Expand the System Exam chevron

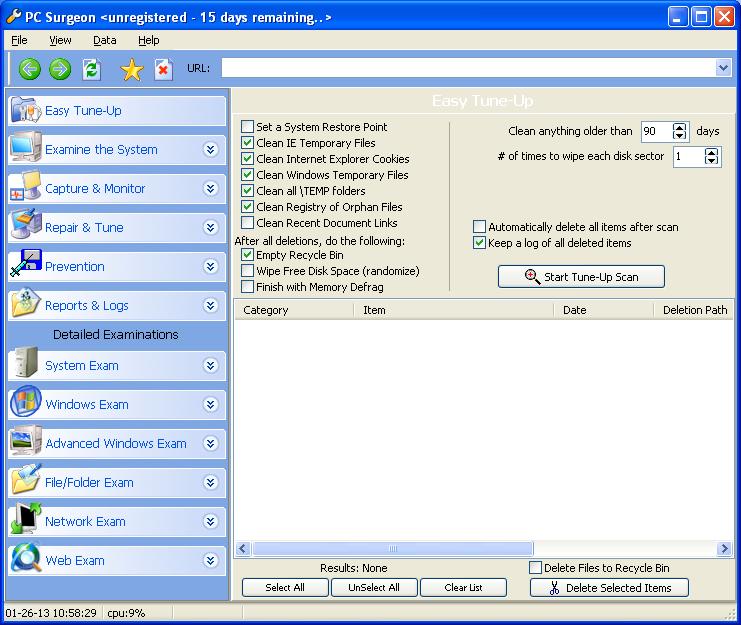pyautogui.click(x=210, y=365)
